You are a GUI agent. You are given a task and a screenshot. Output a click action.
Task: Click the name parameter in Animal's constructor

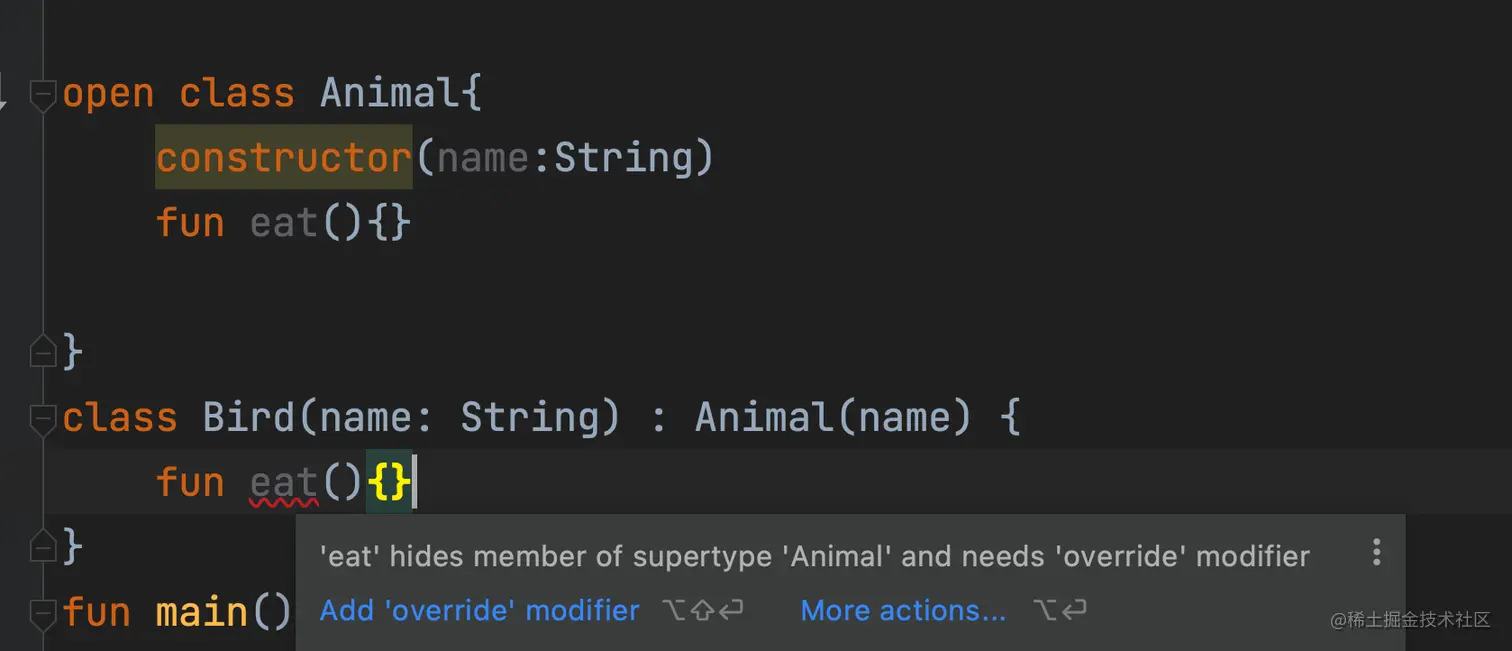483,158
